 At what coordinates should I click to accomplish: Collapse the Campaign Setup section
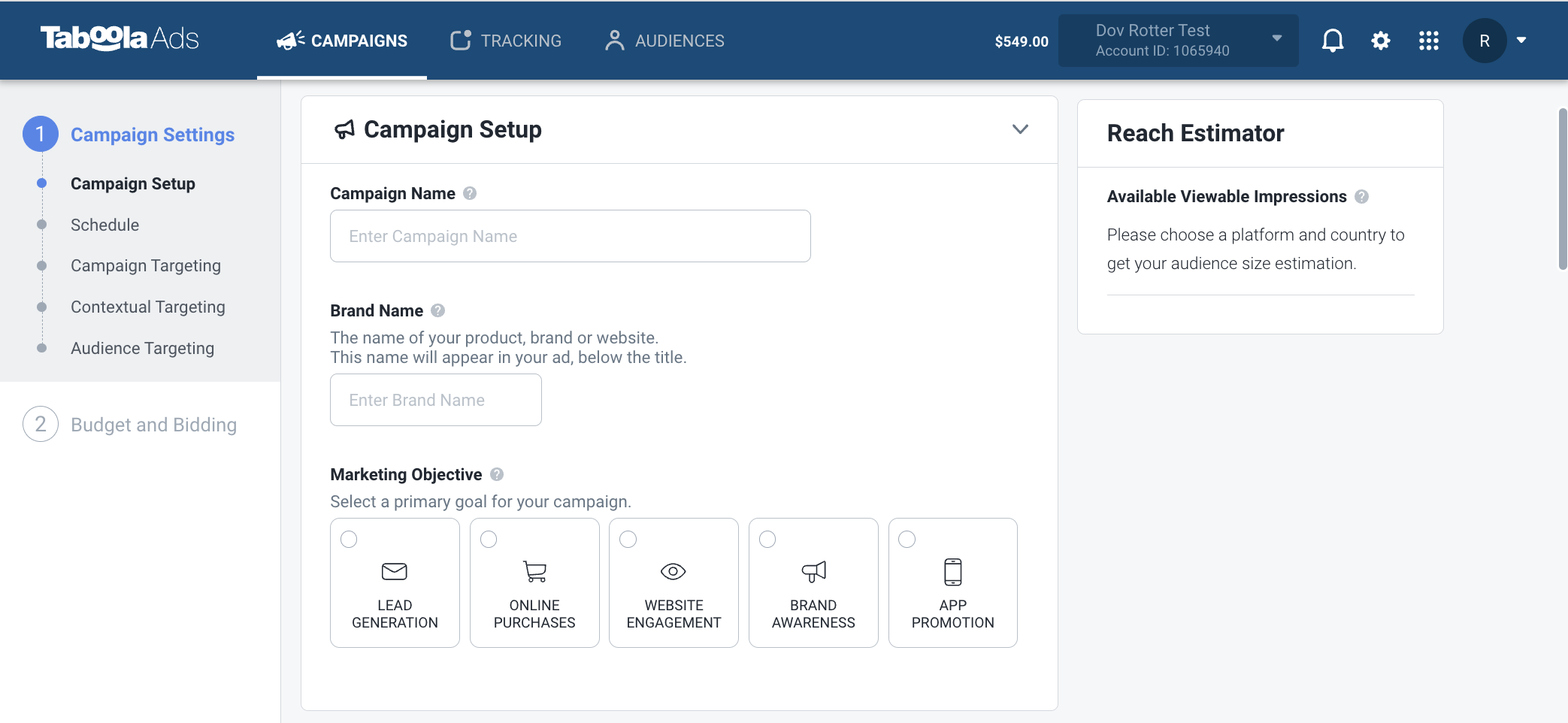pos(1020,129)
